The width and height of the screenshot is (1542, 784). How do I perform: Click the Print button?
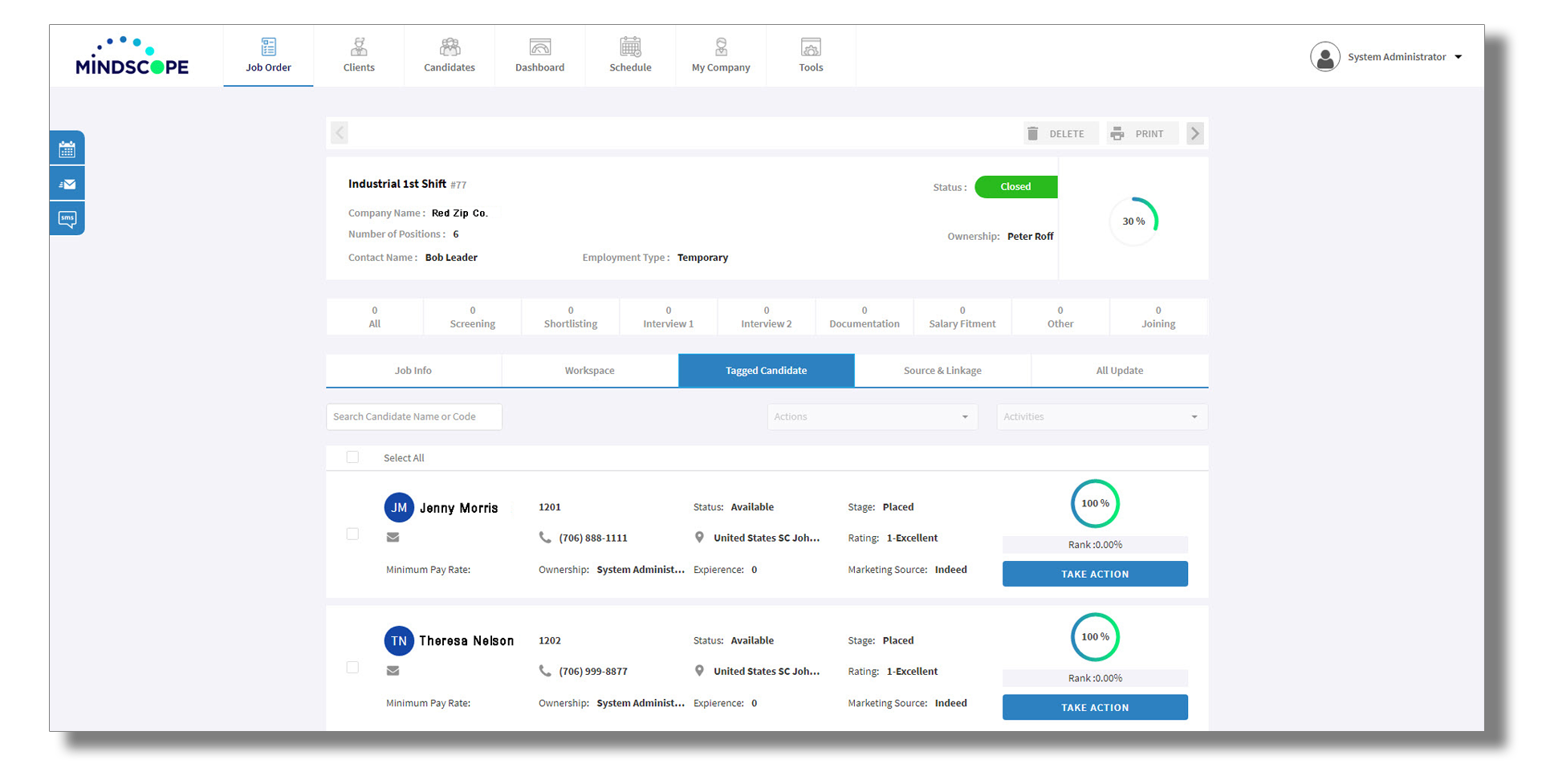coord(1141,133)
